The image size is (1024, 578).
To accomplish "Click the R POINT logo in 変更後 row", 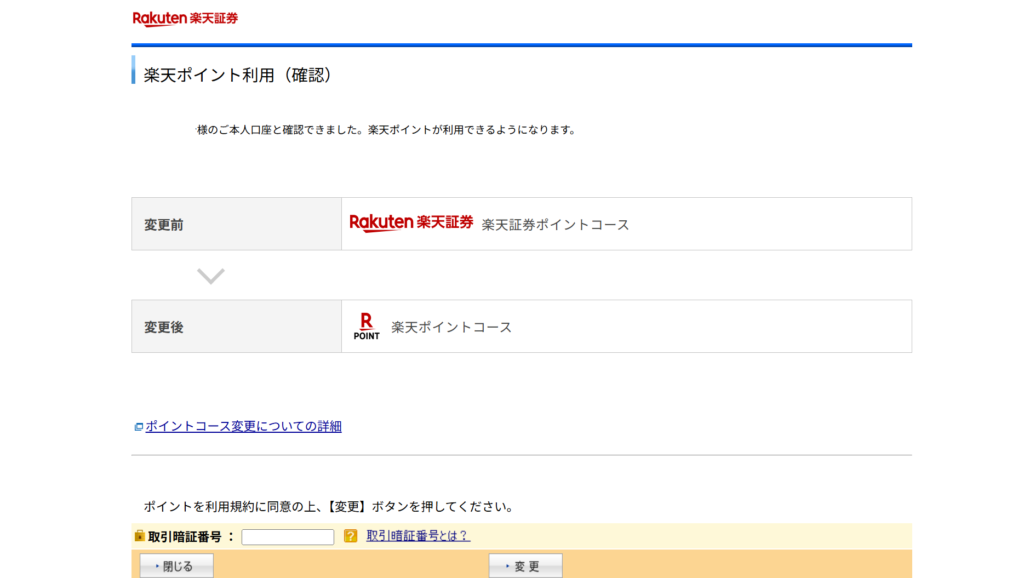I will click(x=366, y=326).
